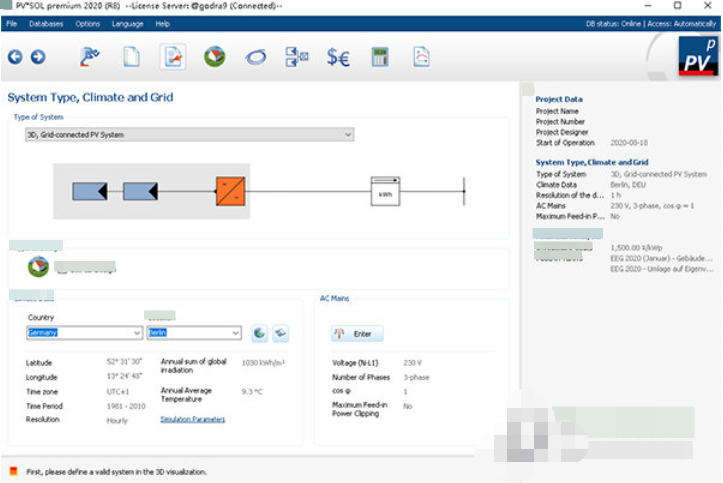Image resolution: width=723 pixels, height=483 pixels.
Task: Click the orange inverter block in the diagram
Action: click(x=230, y=191)
